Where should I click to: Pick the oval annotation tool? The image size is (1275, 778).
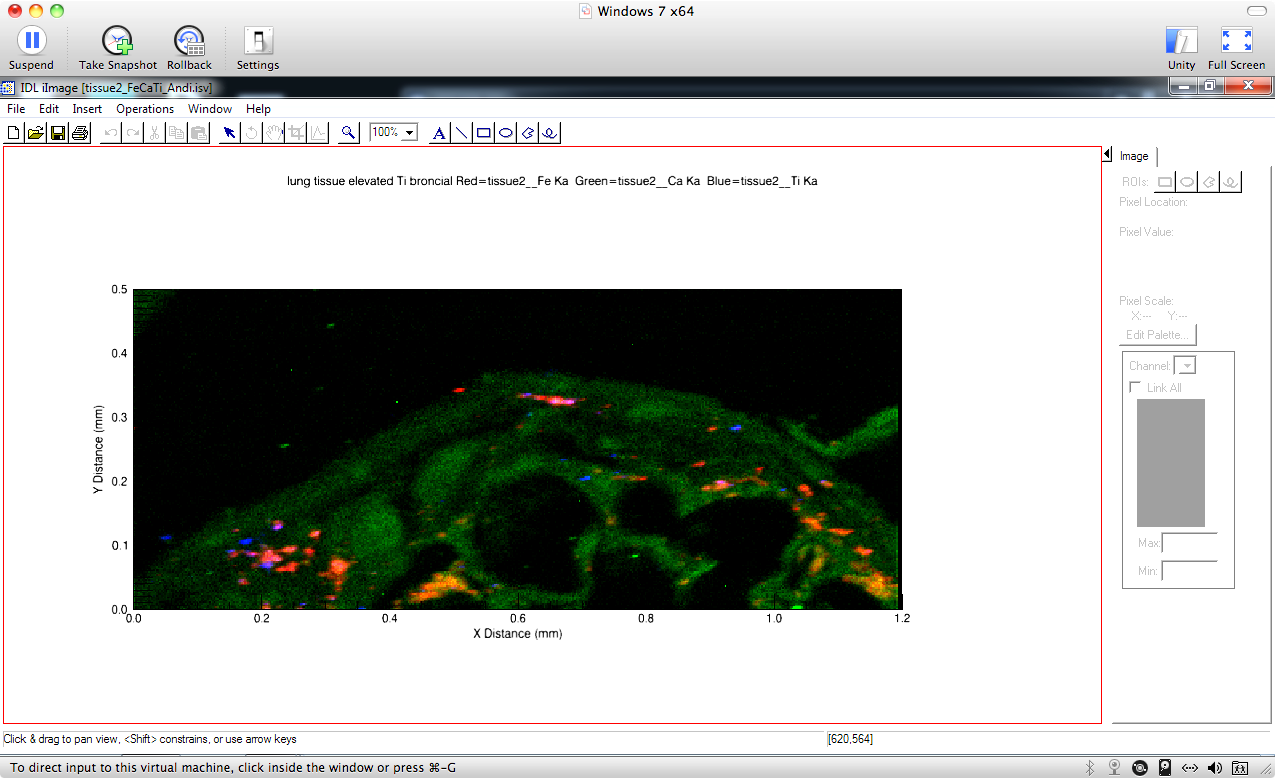[505, 131]
